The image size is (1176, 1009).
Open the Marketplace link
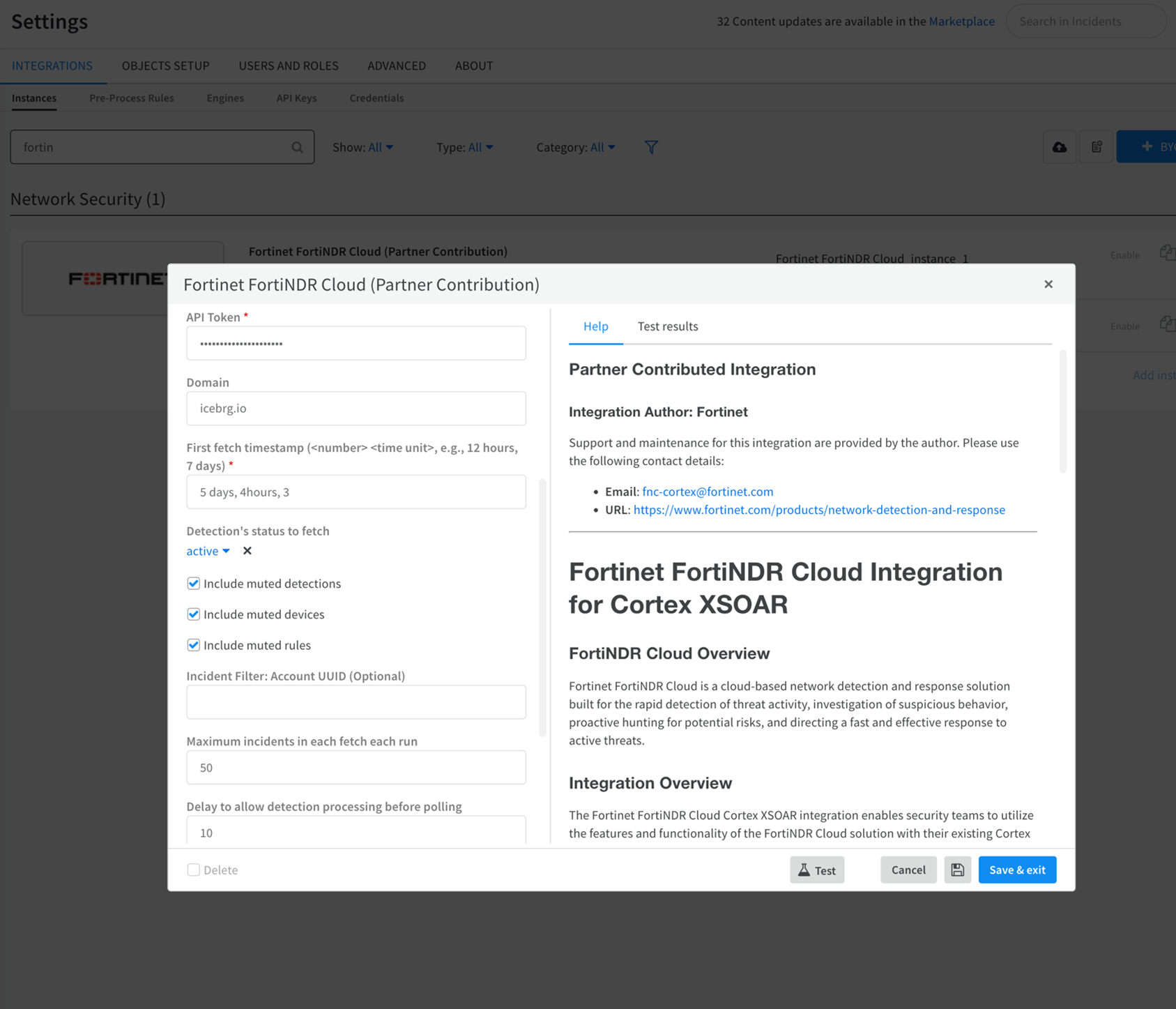(961, 21)
